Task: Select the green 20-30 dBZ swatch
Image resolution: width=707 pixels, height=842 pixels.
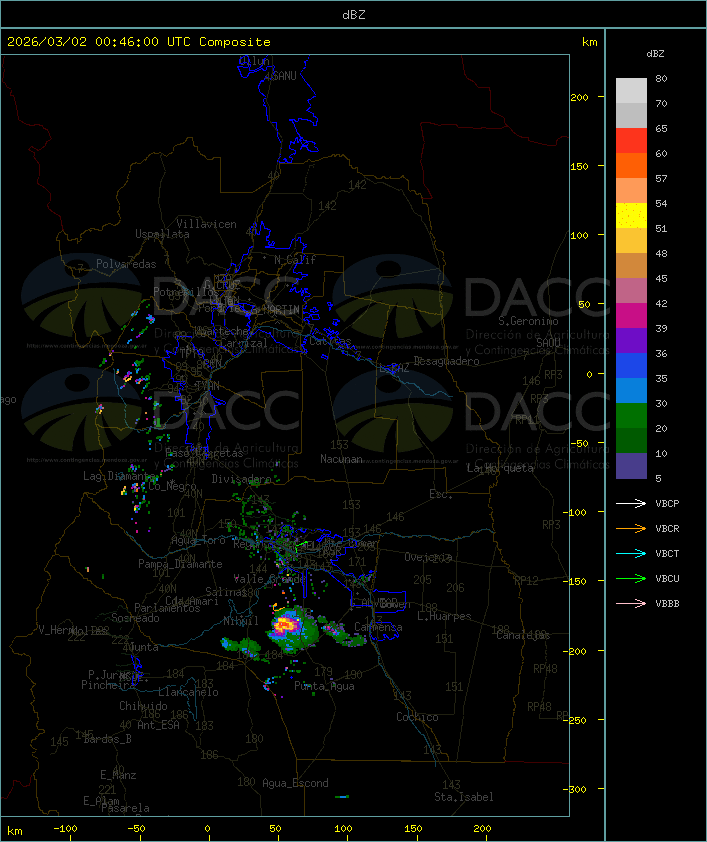Action: [x=631, y=416]
